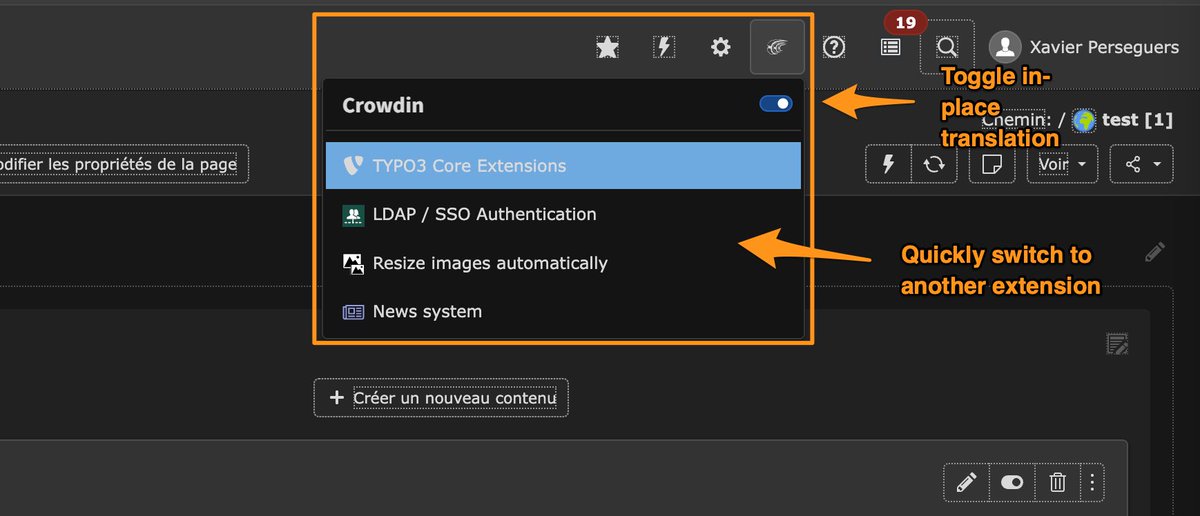Viewport: 1200px width, 516px height.
Task: Click the News system newspaper icon
Action: point(353,312)
